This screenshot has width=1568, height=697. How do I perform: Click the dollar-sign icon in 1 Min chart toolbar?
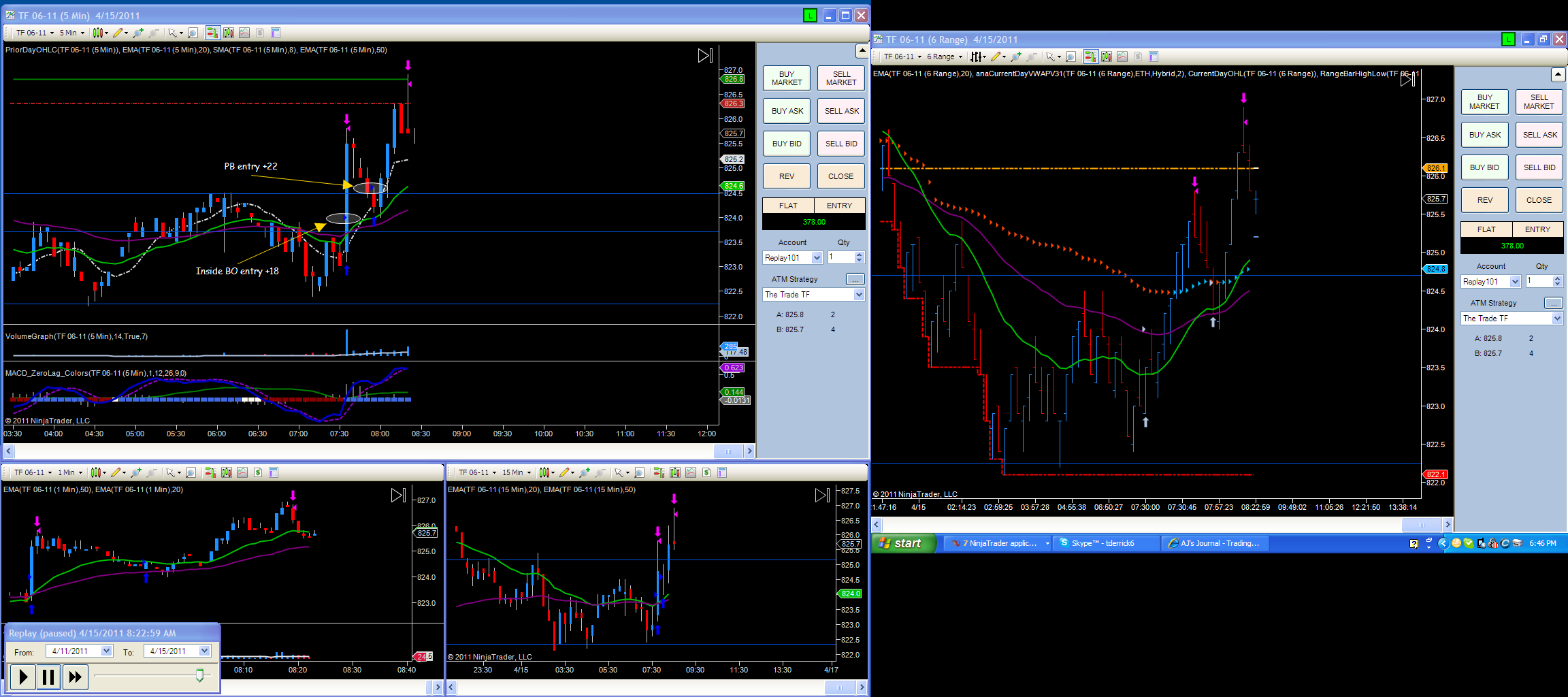[x=258, y=472]
